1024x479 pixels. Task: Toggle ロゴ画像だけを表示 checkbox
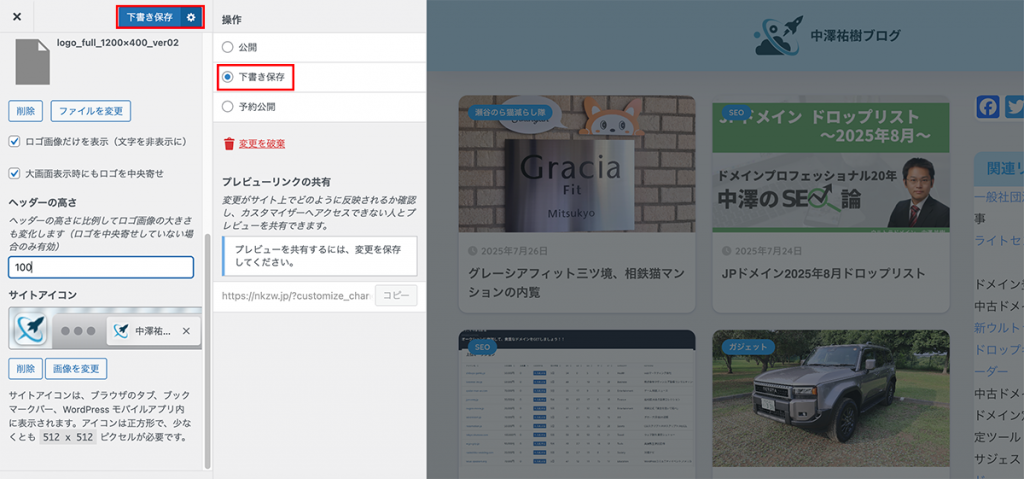coord(15,142)
